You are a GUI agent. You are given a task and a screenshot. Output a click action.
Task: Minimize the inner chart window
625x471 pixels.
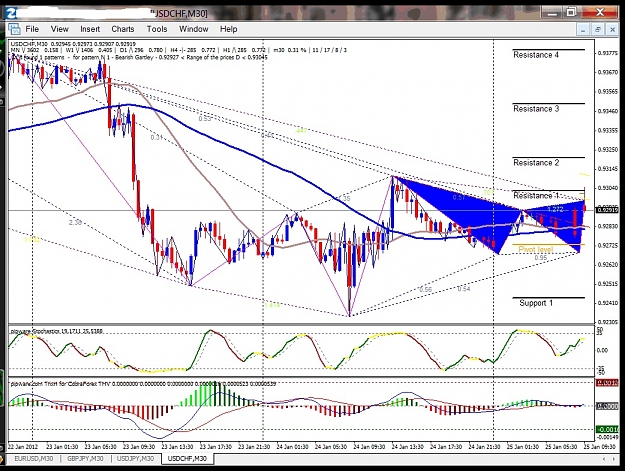point(583,29)
